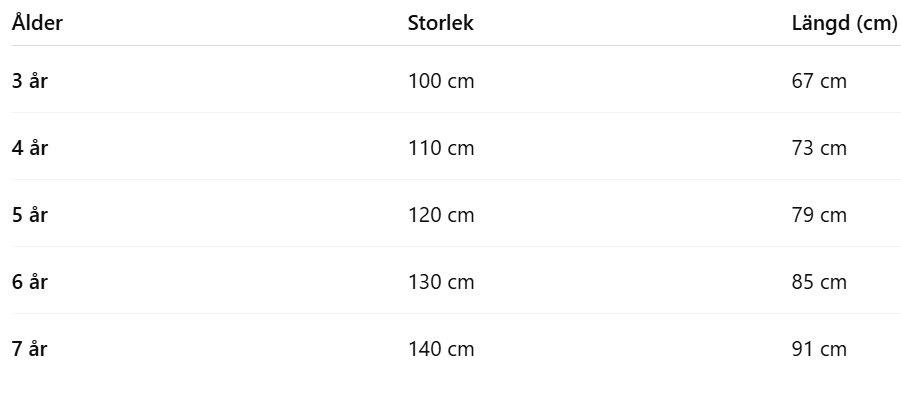The image size is (901, 413).
Task: Click the 100 cm size cell
Action: 441,81
